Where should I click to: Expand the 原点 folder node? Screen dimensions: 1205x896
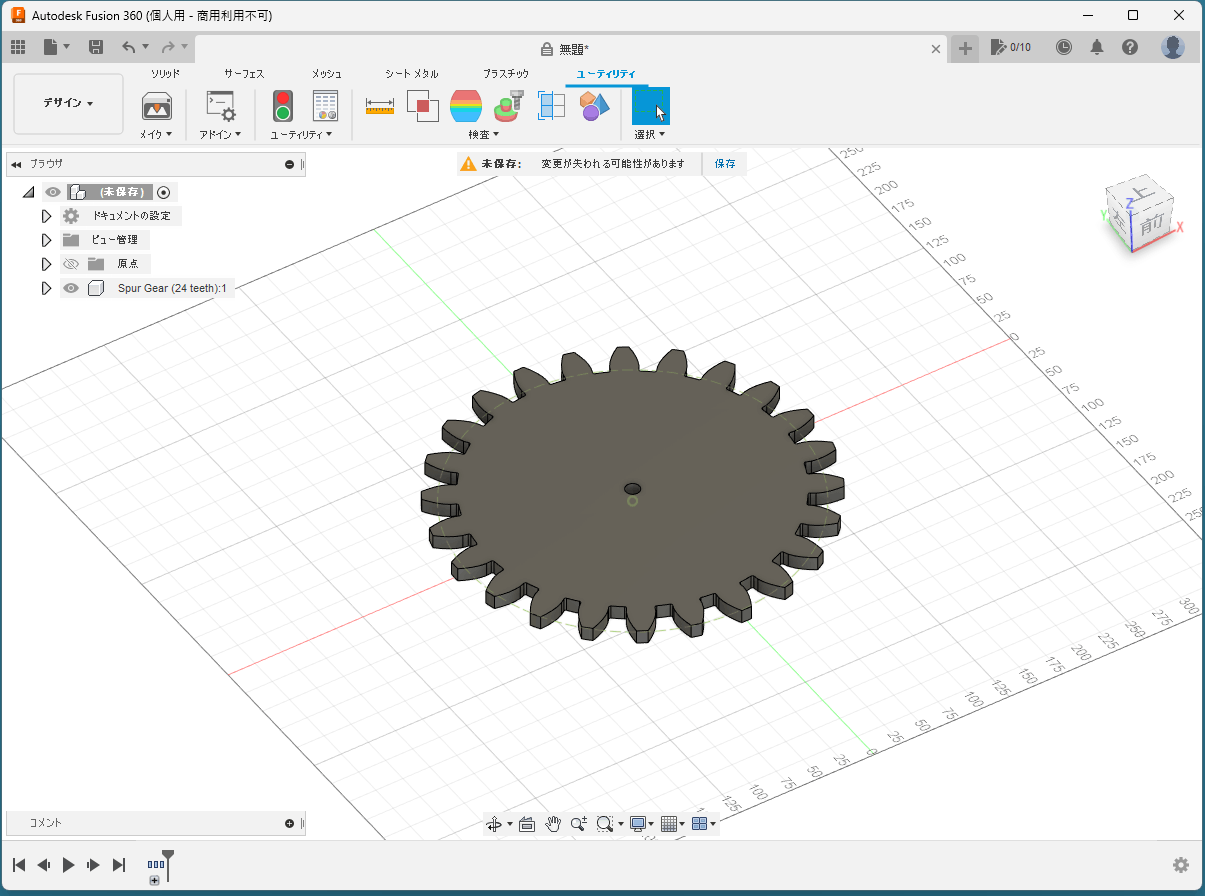click(x=46, y=264)
